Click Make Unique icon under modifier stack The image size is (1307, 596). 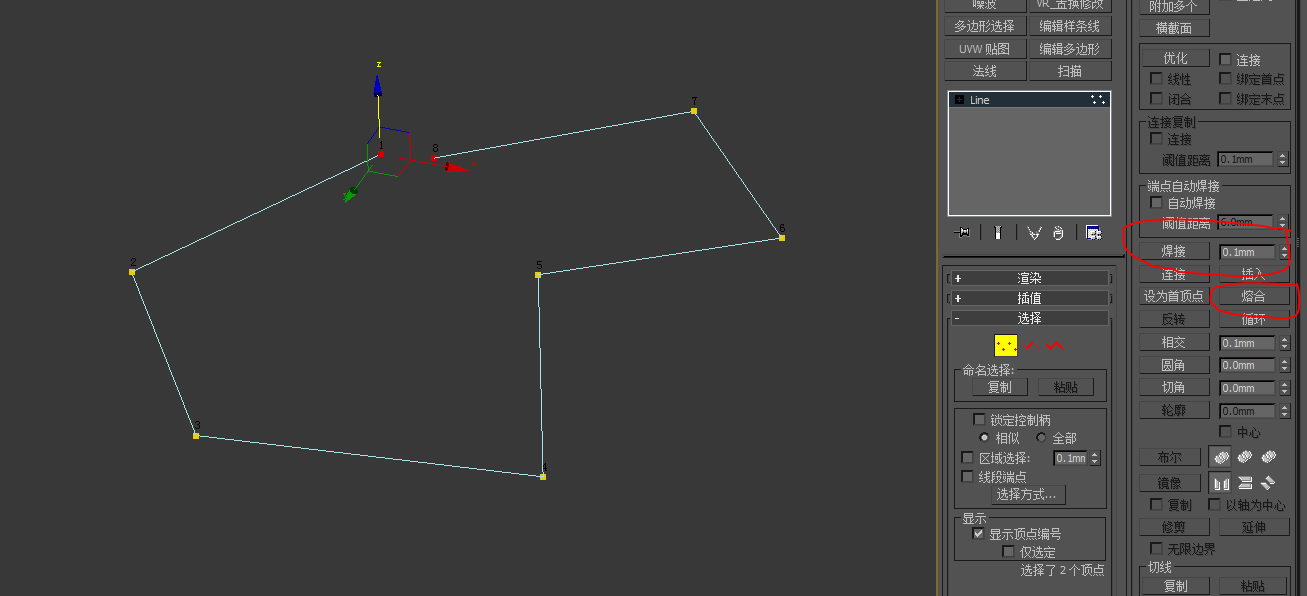pos(1034,232)
